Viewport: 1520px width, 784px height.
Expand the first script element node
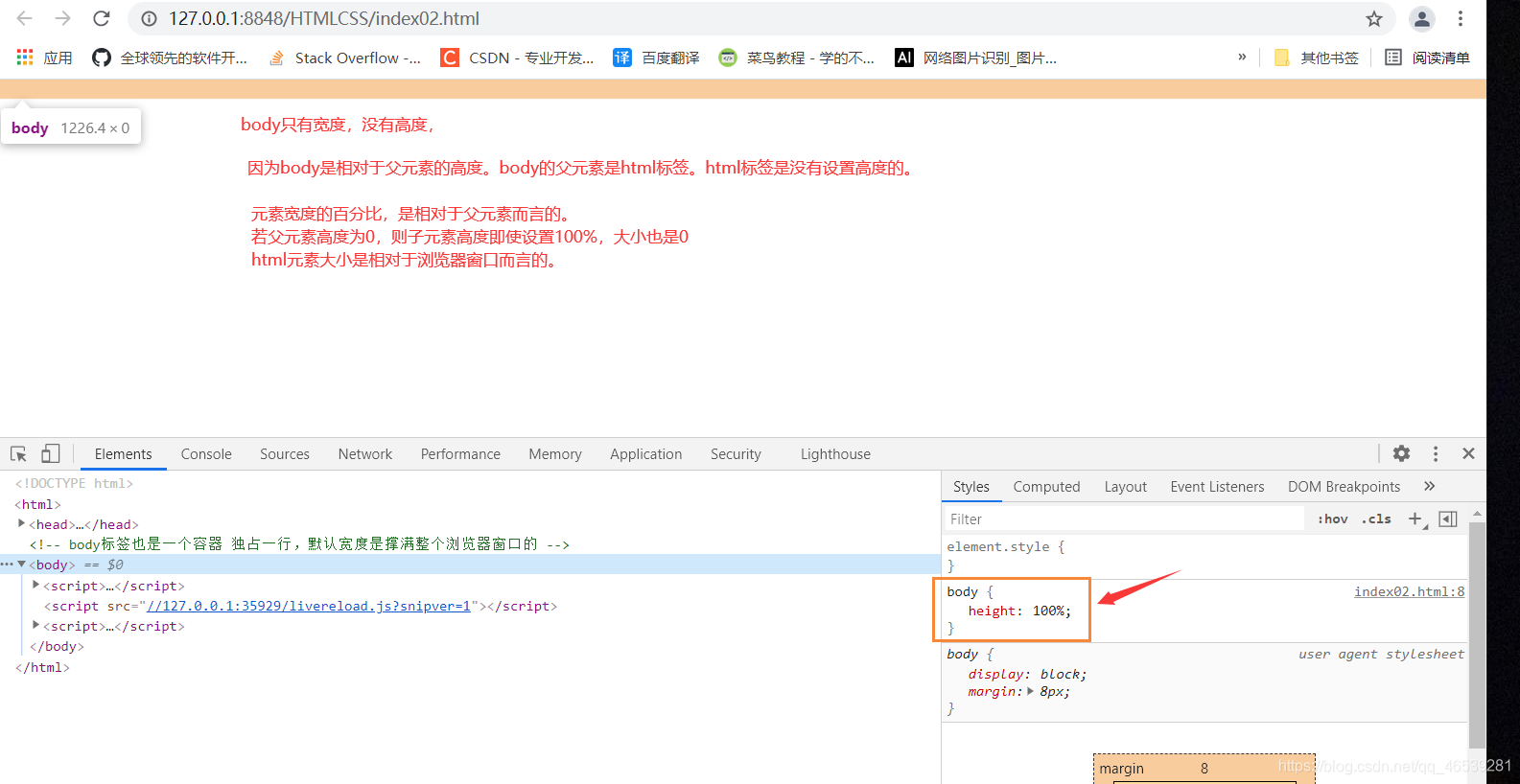(35, 585)
